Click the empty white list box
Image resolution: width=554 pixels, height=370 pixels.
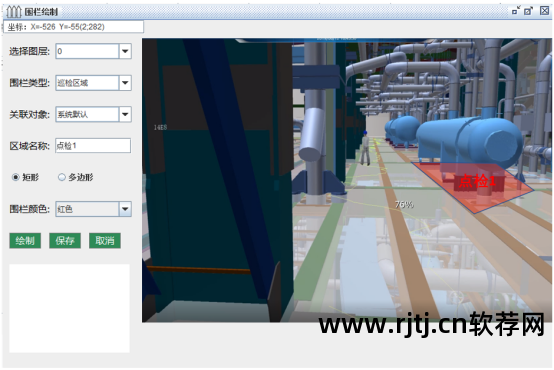[x=70, y=308]
